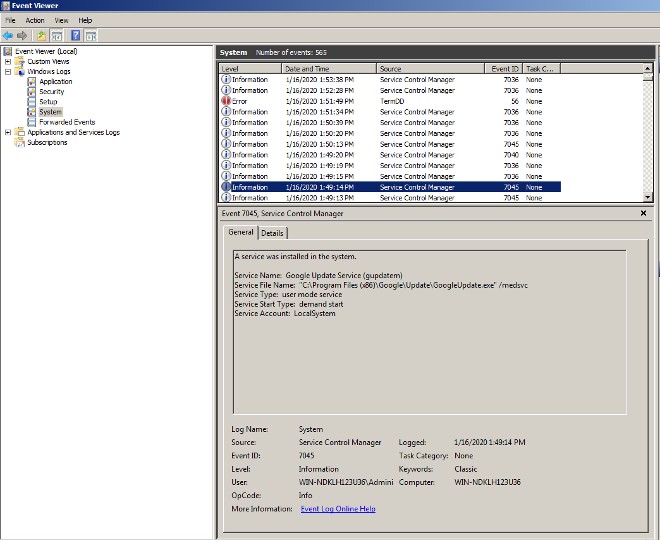
Task: Collapse the Windows Logs tree node
Action: coord(8,71)
